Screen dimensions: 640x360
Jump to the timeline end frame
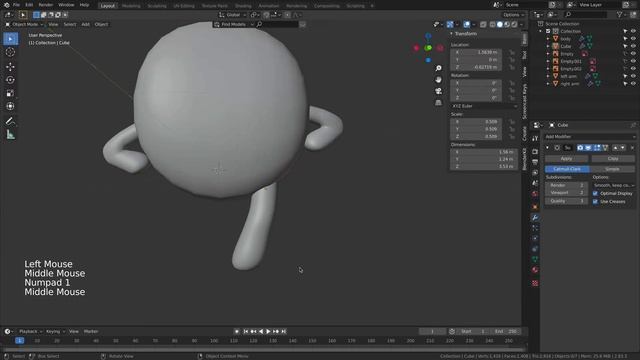(284, 331)
